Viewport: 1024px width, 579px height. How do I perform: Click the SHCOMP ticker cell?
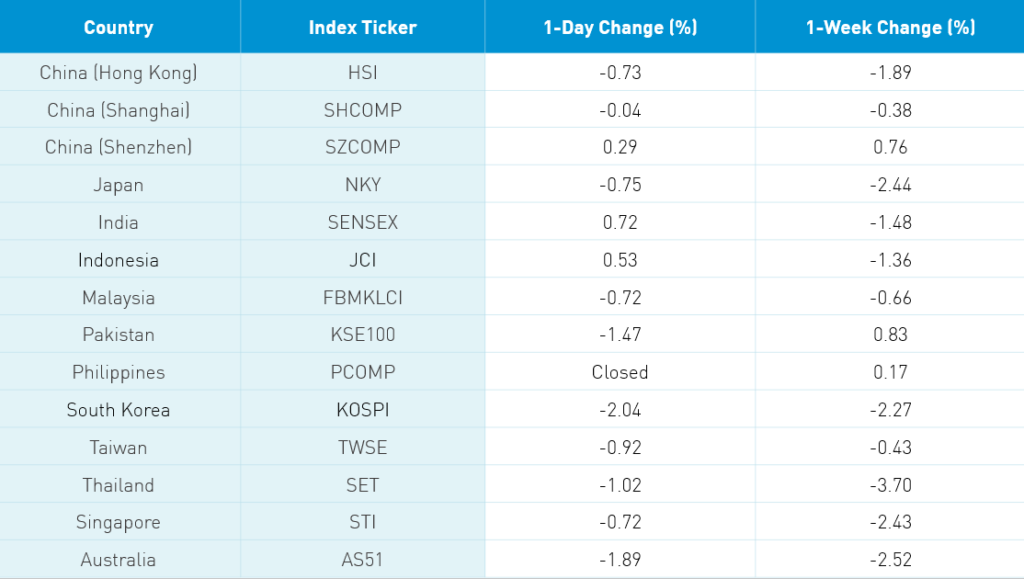tap(362, 110)
